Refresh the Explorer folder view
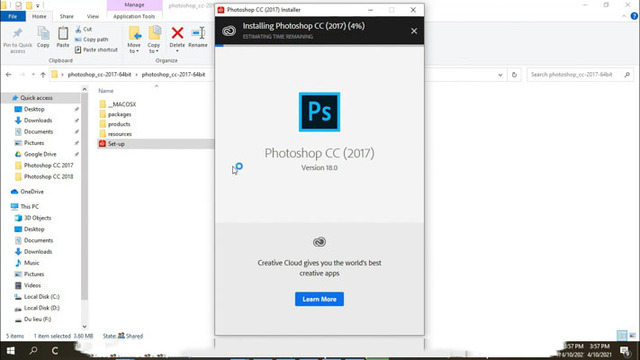Screen dimensions: 640x360 pyautogui.click(x=514, y=75)
